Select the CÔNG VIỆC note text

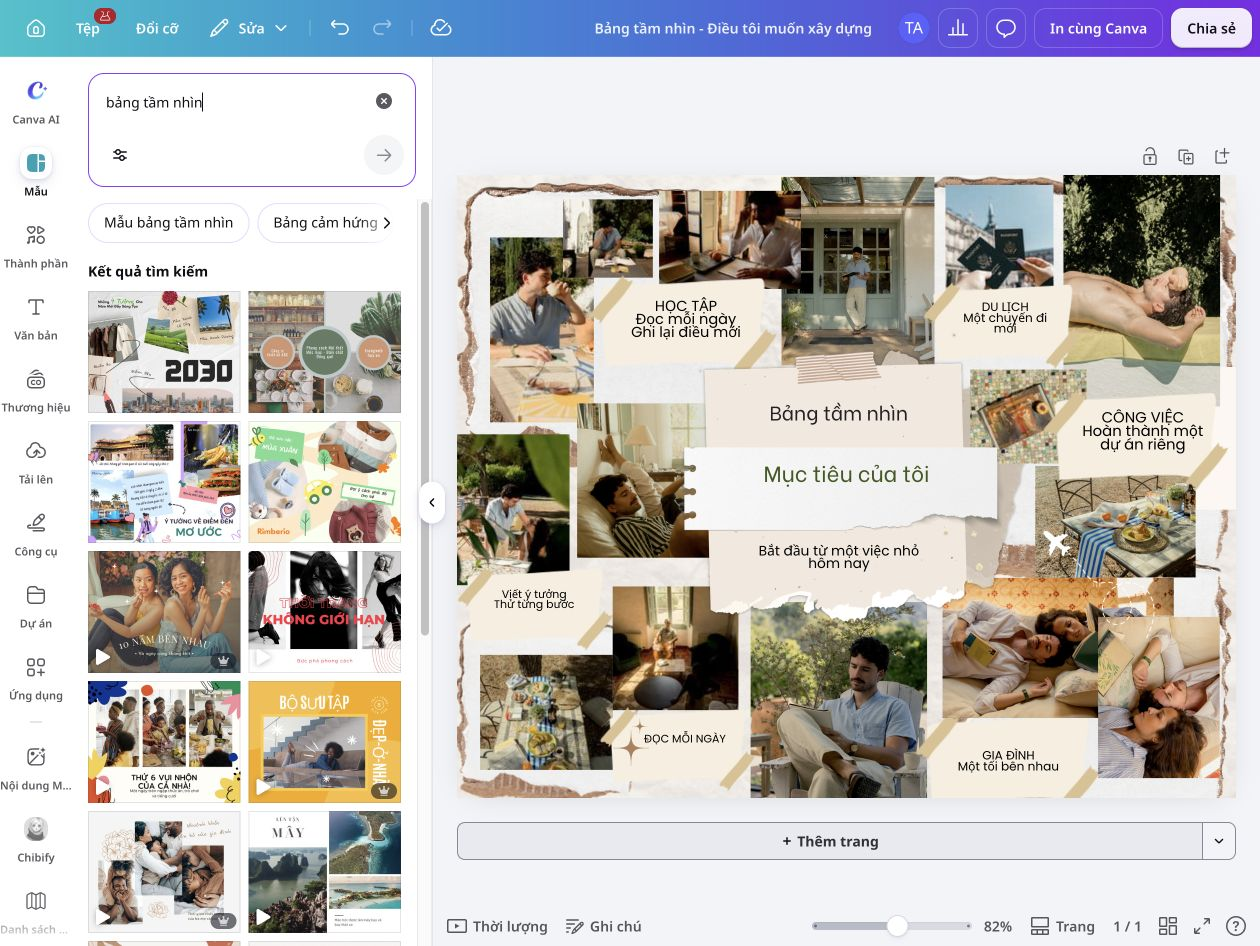point(1142,431)
